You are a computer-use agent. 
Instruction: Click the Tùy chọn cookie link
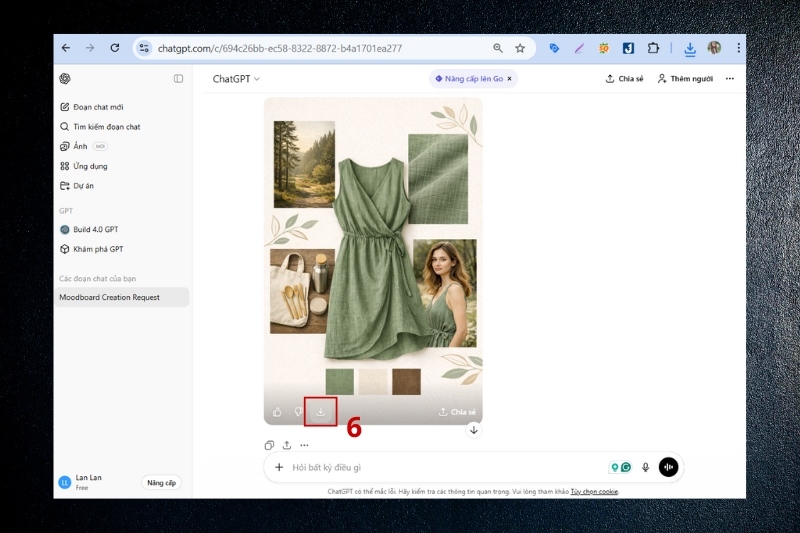594,492
